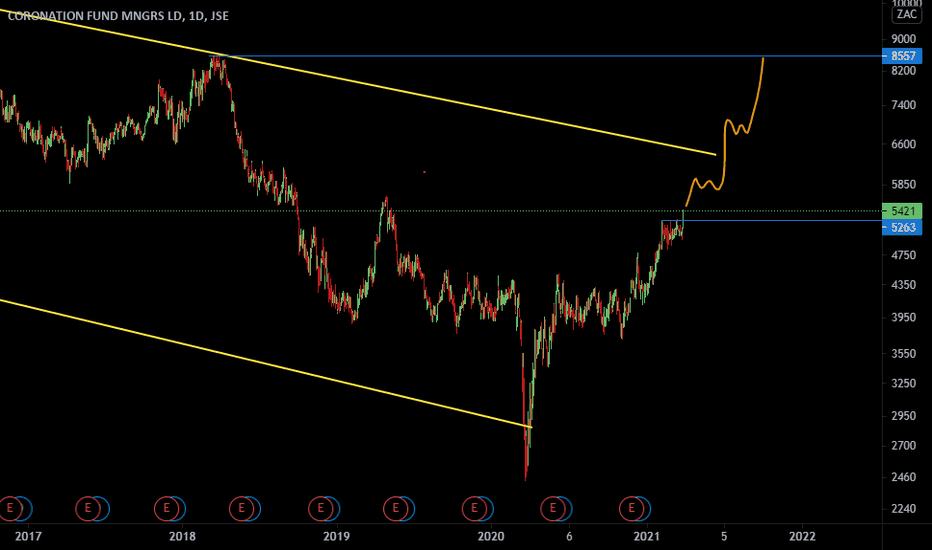Click the 2021 label on time axis
932x550 pixels.
[x=646, y=536]
